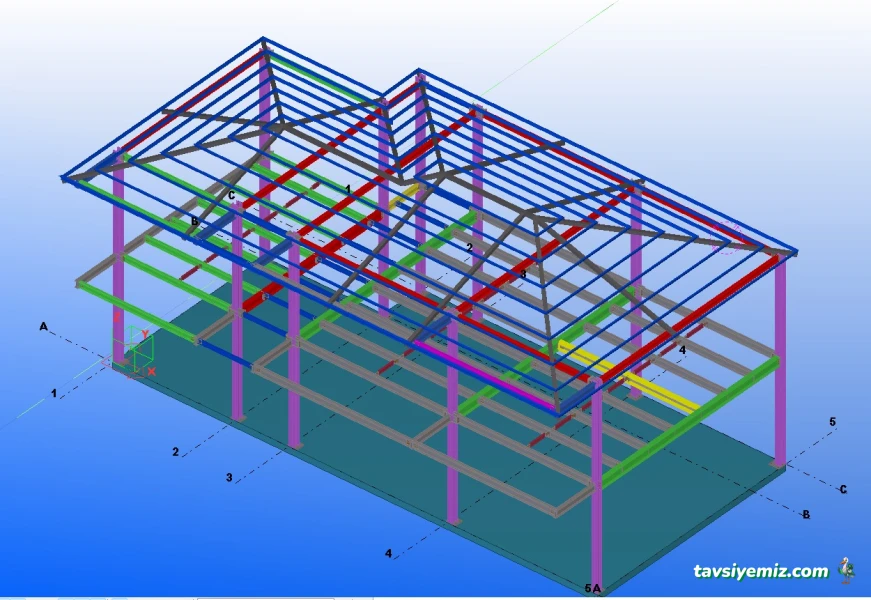This screenshot has height=600, width=871.
Task: Click the red Y axis label
Action: (x=145, y=334)
